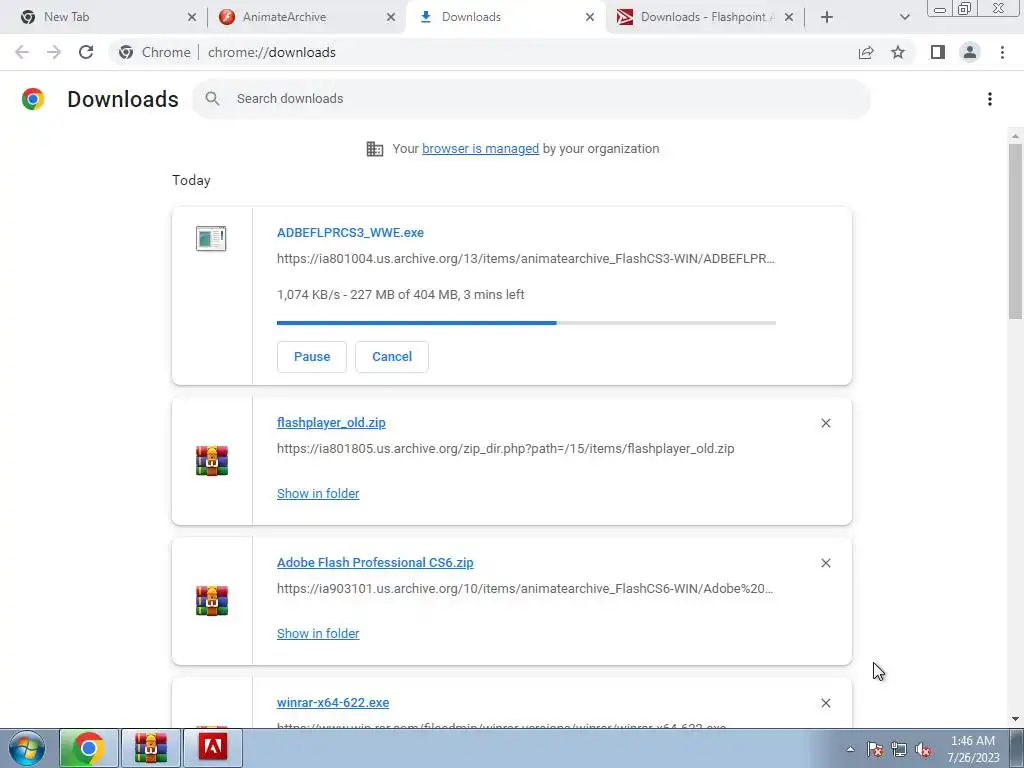The width and height of the screenshot is (1024, 768).
Task: Show Adobe Flash Professional CS6.zip in folder
Action: coord(318,633)
